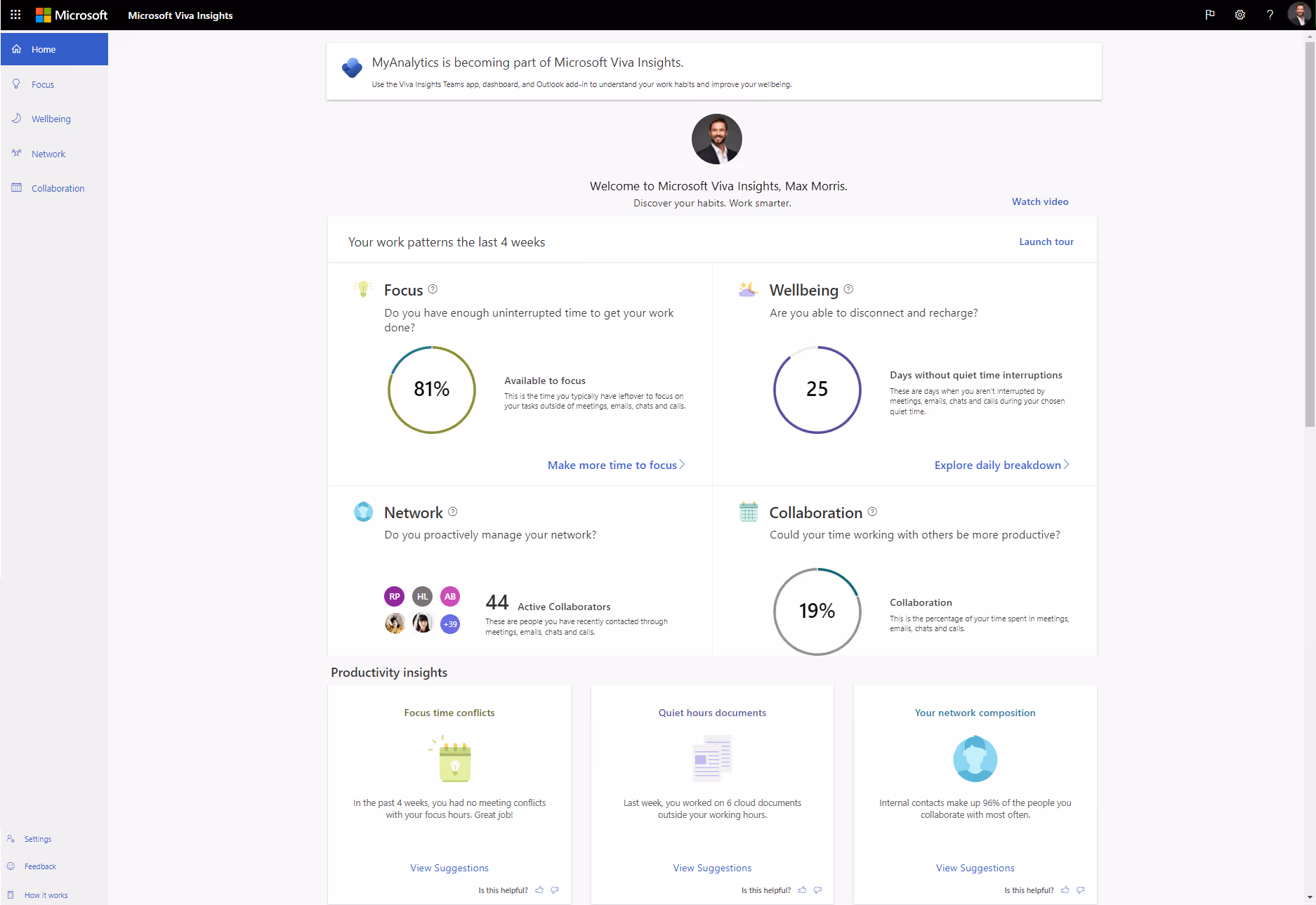Thumbs up Focus time conflicts card
Screen dimensions: 1316x905
coord(539,890)
